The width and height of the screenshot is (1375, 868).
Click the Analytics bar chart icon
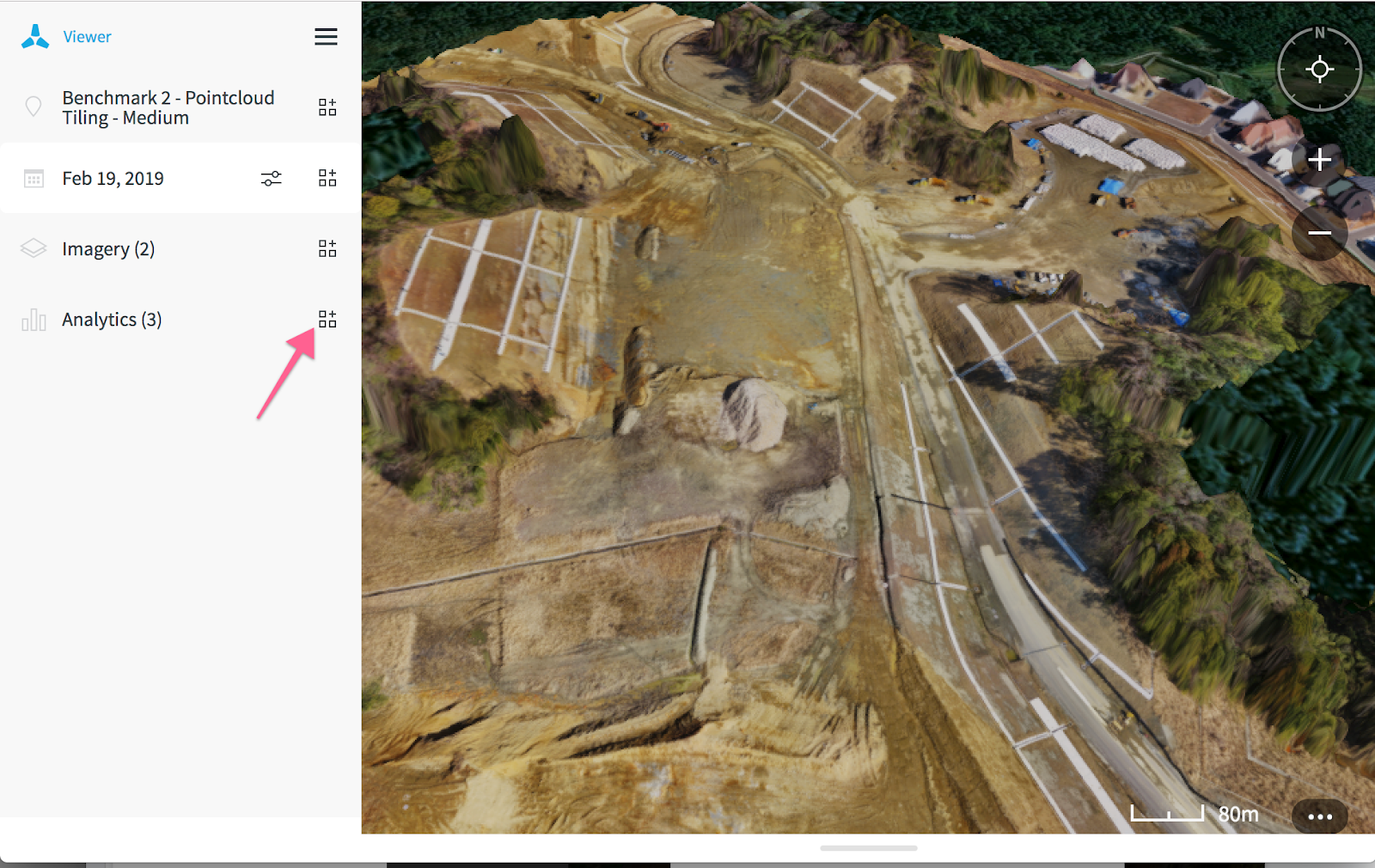click(x=34, y=320)
